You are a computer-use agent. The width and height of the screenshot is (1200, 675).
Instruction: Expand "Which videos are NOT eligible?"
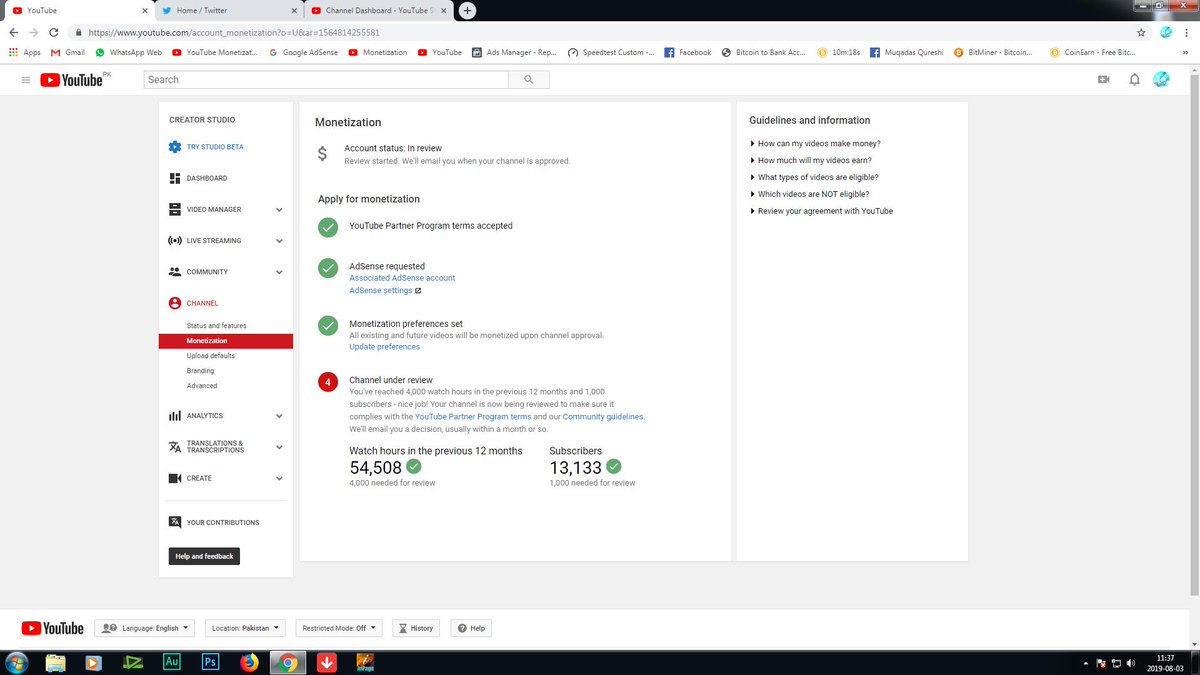(810, 194)
